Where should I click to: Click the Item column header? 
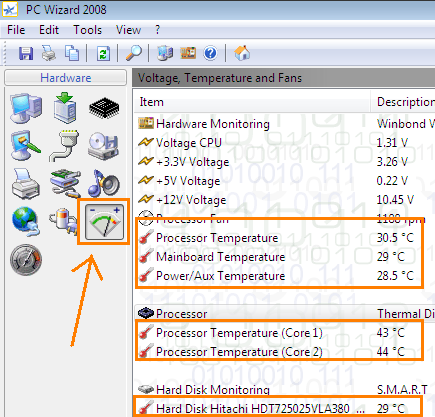tap(252, 102)
